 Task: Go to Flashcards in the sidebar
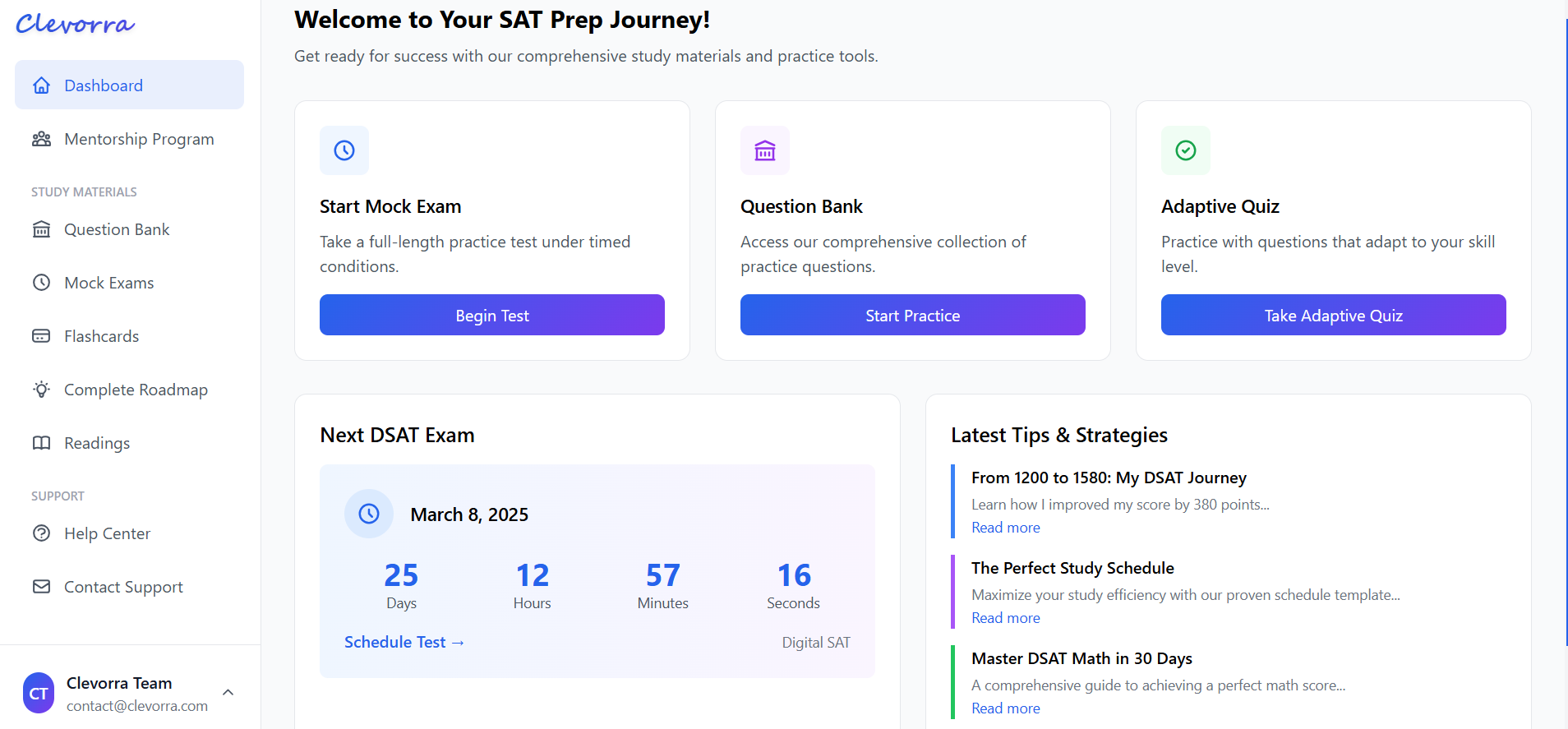tap(101, 336)
